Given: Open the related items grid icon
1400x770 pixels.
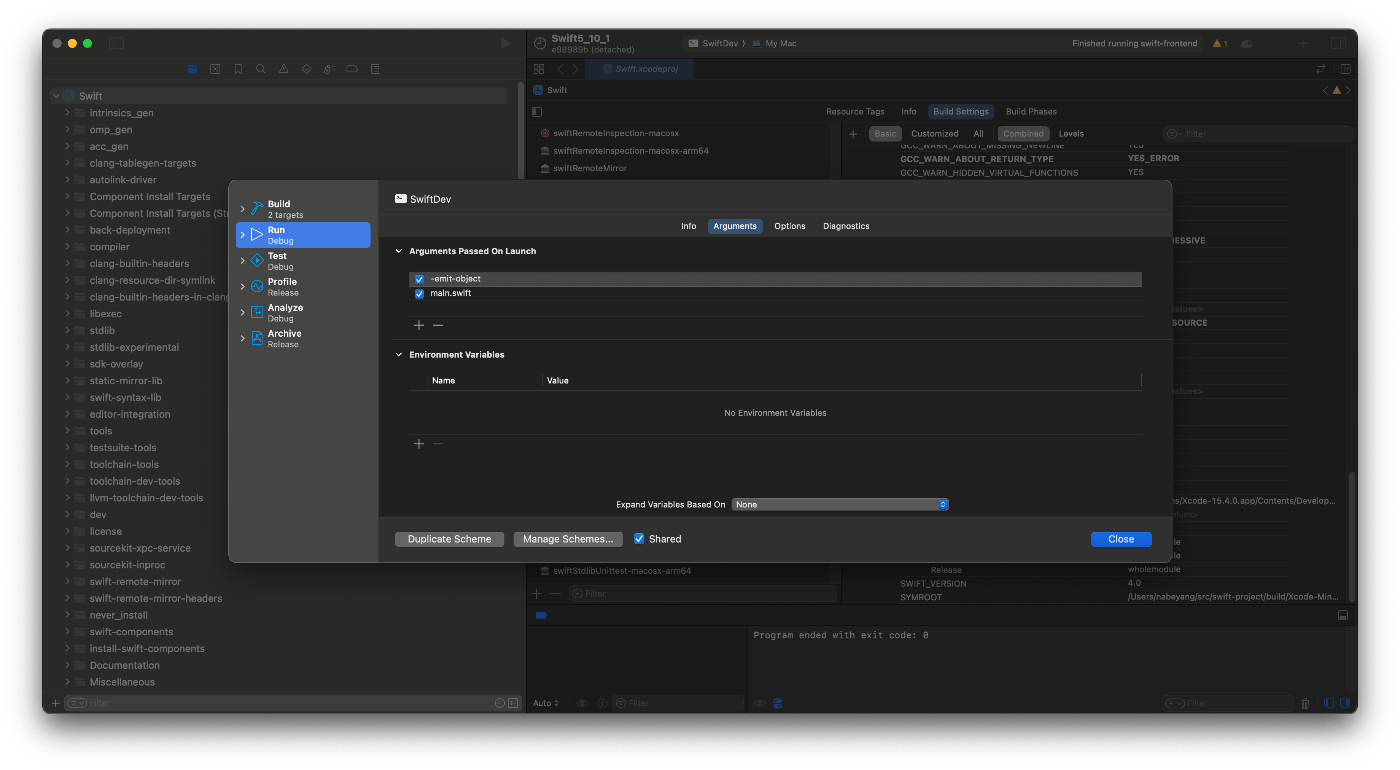Looking at the screenshot, I should click(x=539, y=69).
